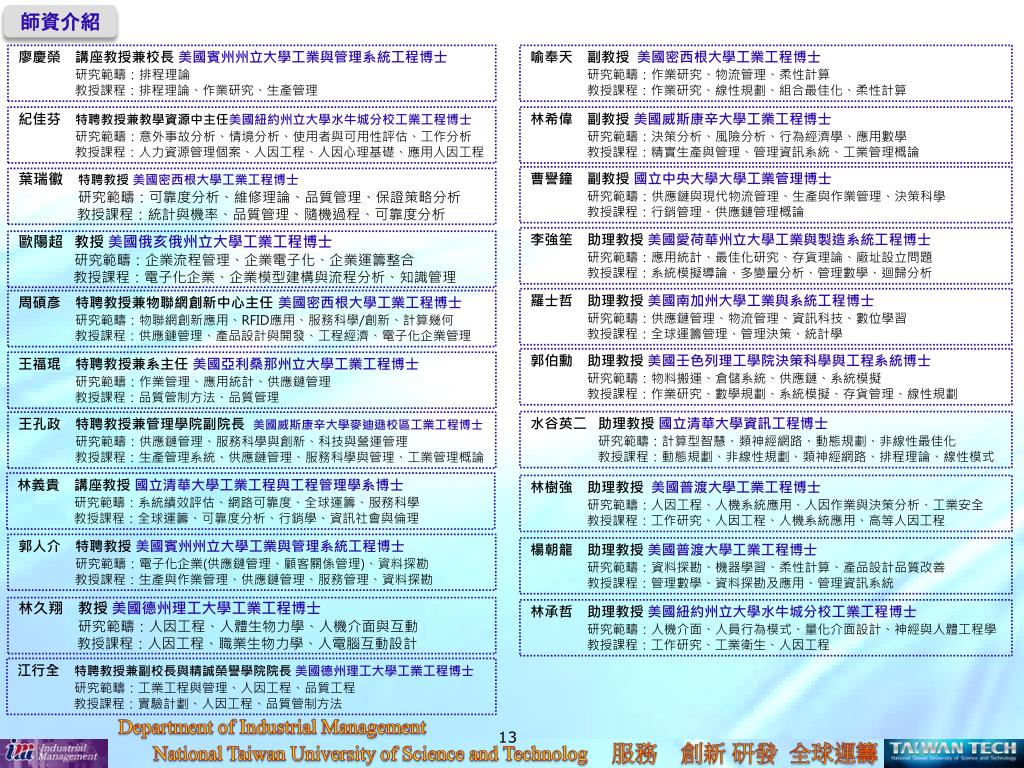Click the name 江行全

pyautogui.click(x=39, y=670)
